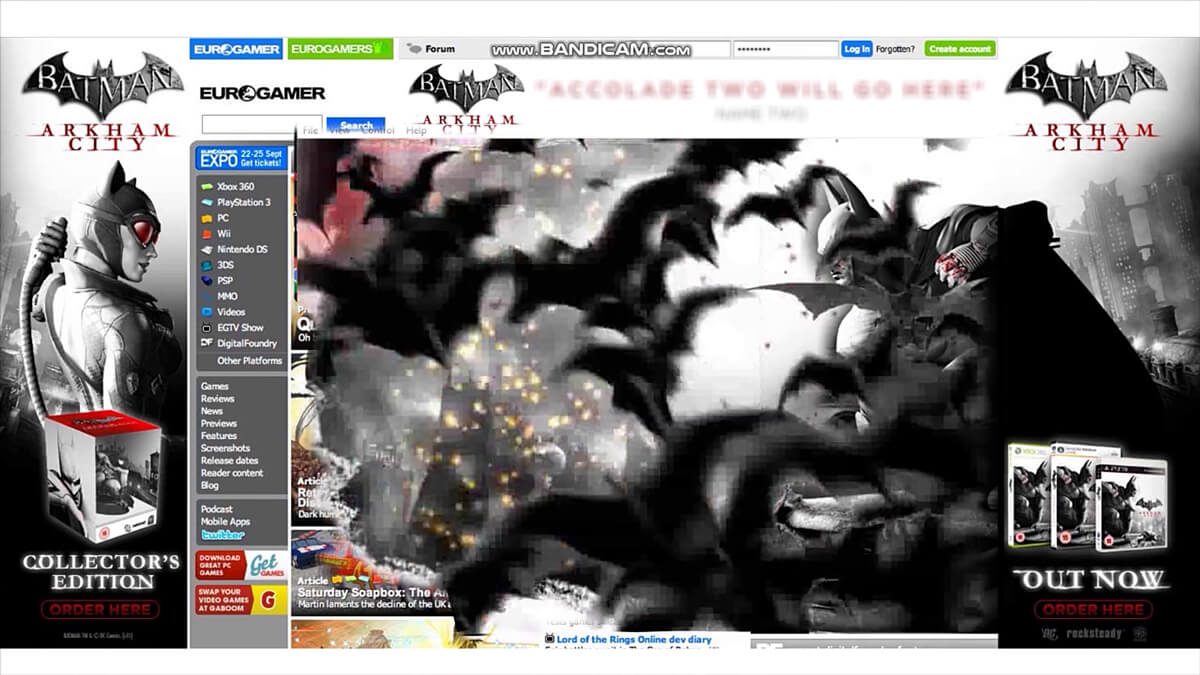Open DigitalFoundry via its DF icon
The height and width of the screenshot is (675, 1200).
click(206, 344)
